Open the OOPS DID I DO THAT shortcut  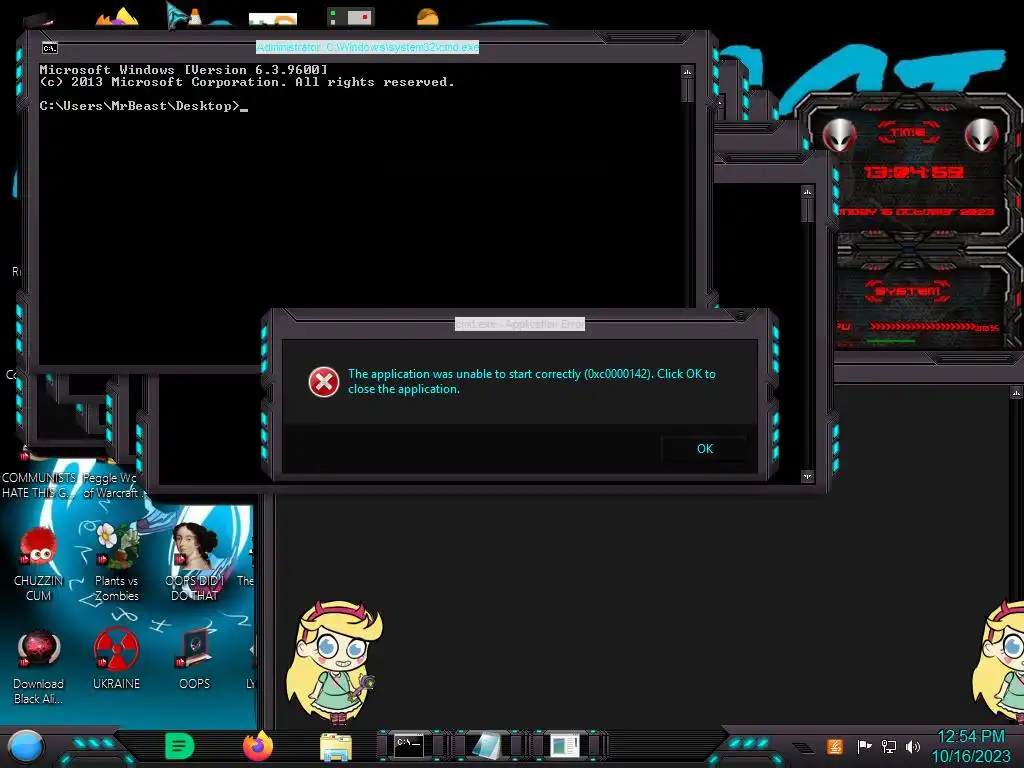194,563
